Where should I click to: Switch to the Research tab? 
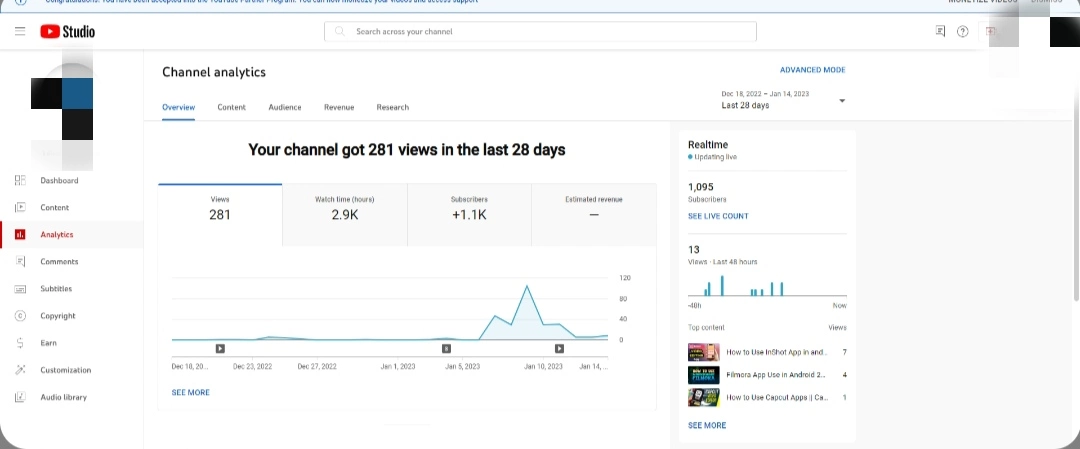tap(393, 107)
